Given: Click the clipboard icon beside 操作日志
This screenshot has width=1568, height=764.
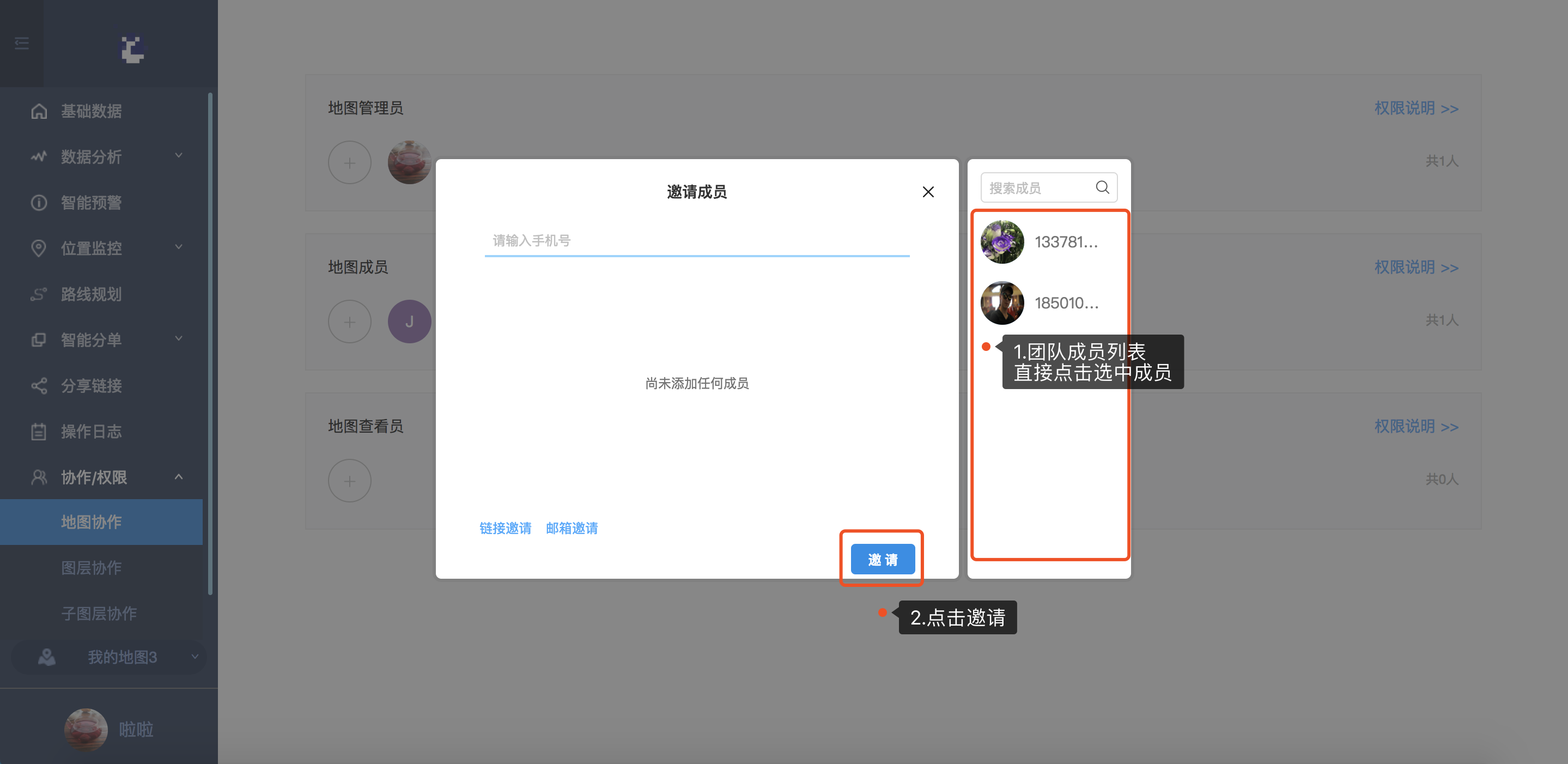Looking at the screenshot, I should [x=39, y=432].
